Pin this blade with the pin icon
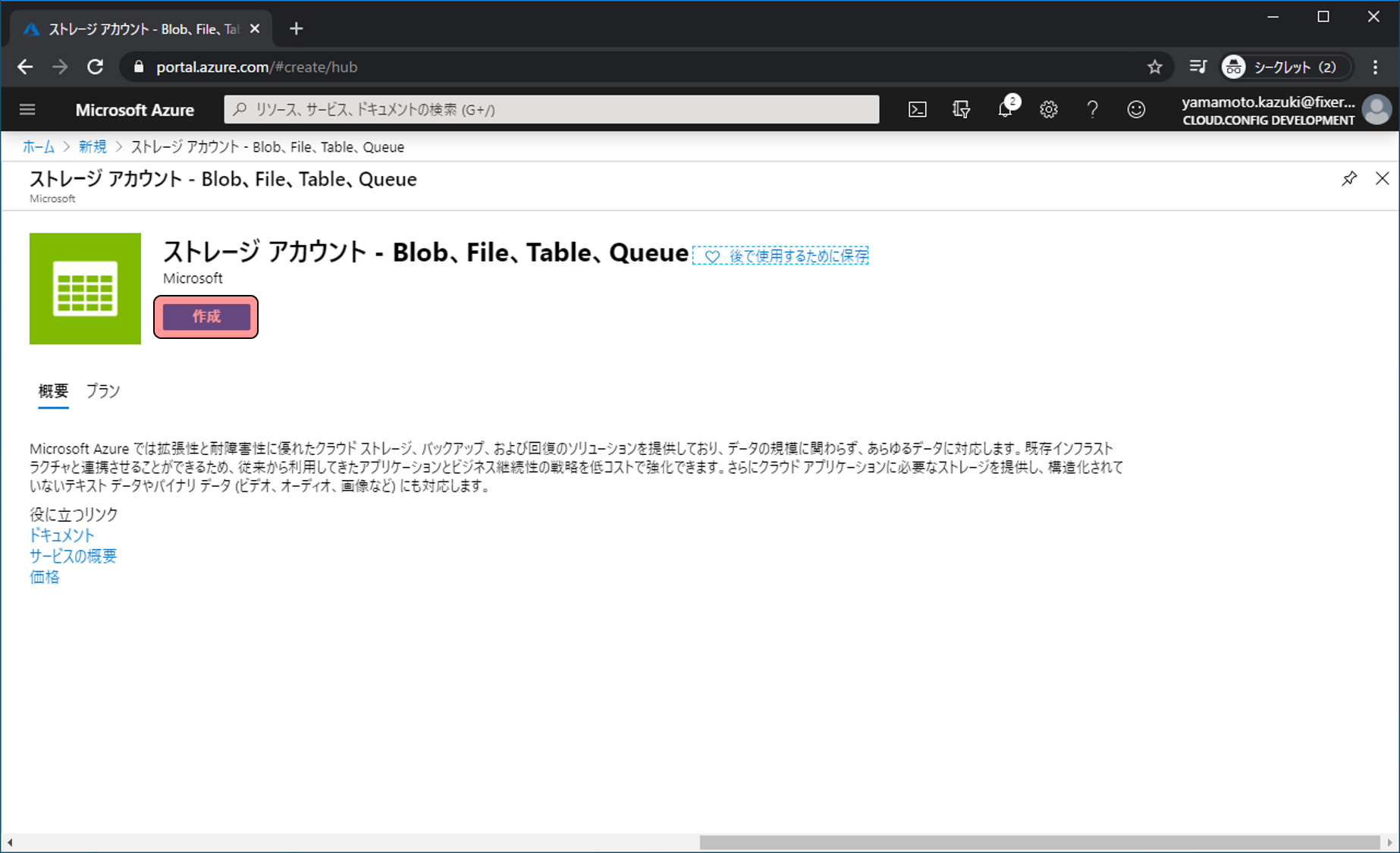Image resolution: width=1400 pixels, height=853 pixels. (1348, 179)
